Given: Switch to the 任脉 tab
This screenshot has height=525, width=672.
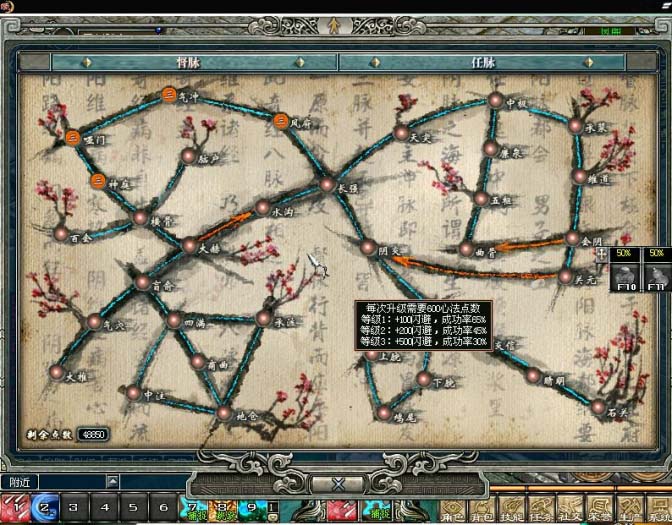Looking at the screenshot, I should click(x=484, y=62).
